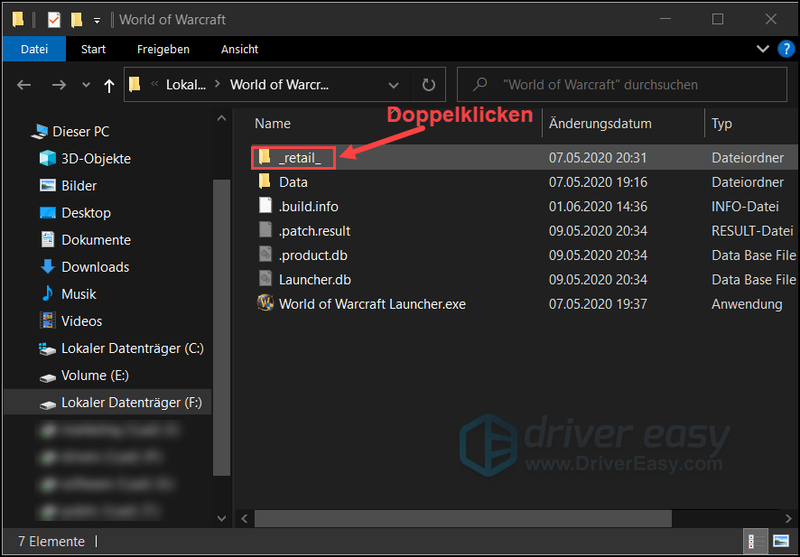Click the navigation pane scrollbar thumb

pos(221,327)
